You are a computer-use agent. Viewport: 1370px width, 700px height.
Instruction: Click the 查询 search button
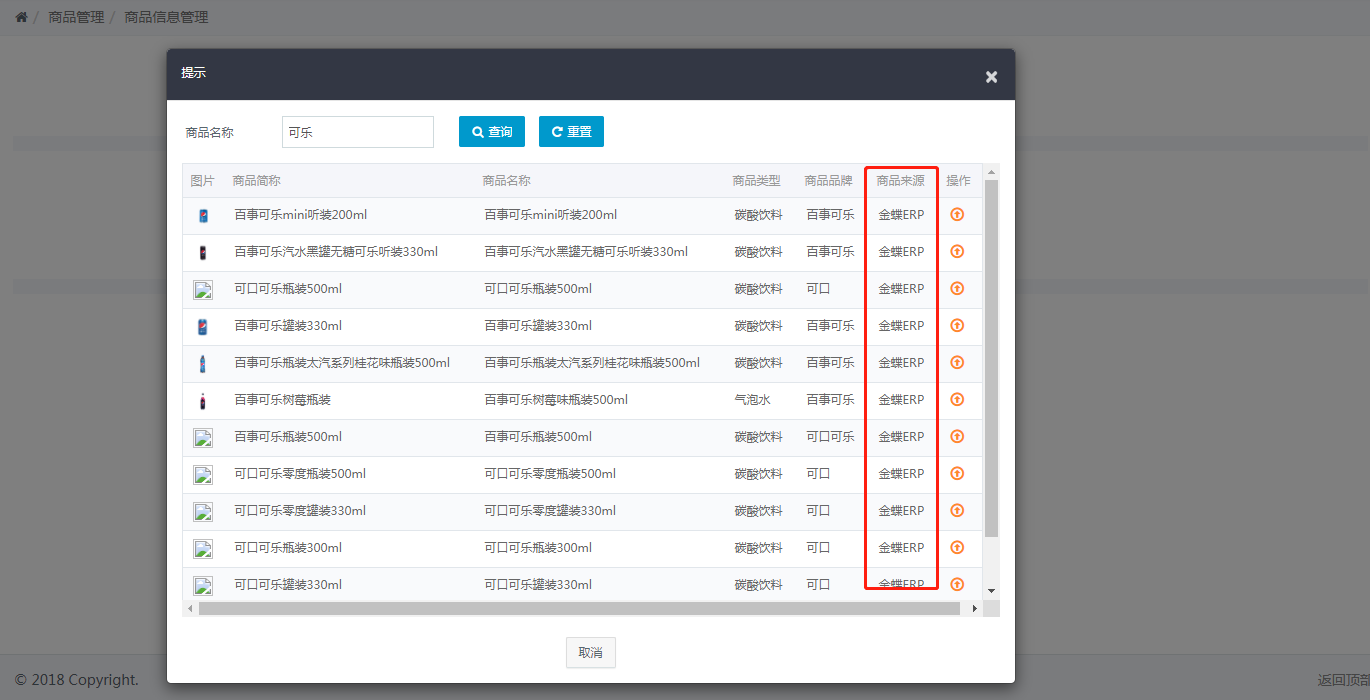[492, 132]
